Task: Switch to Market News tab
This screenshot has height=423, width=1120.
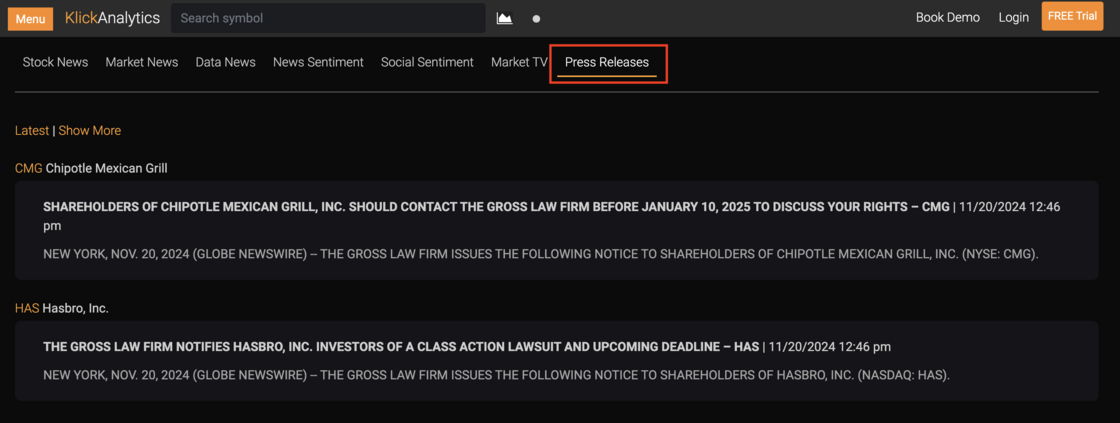Action: click(x=141, y=62)
